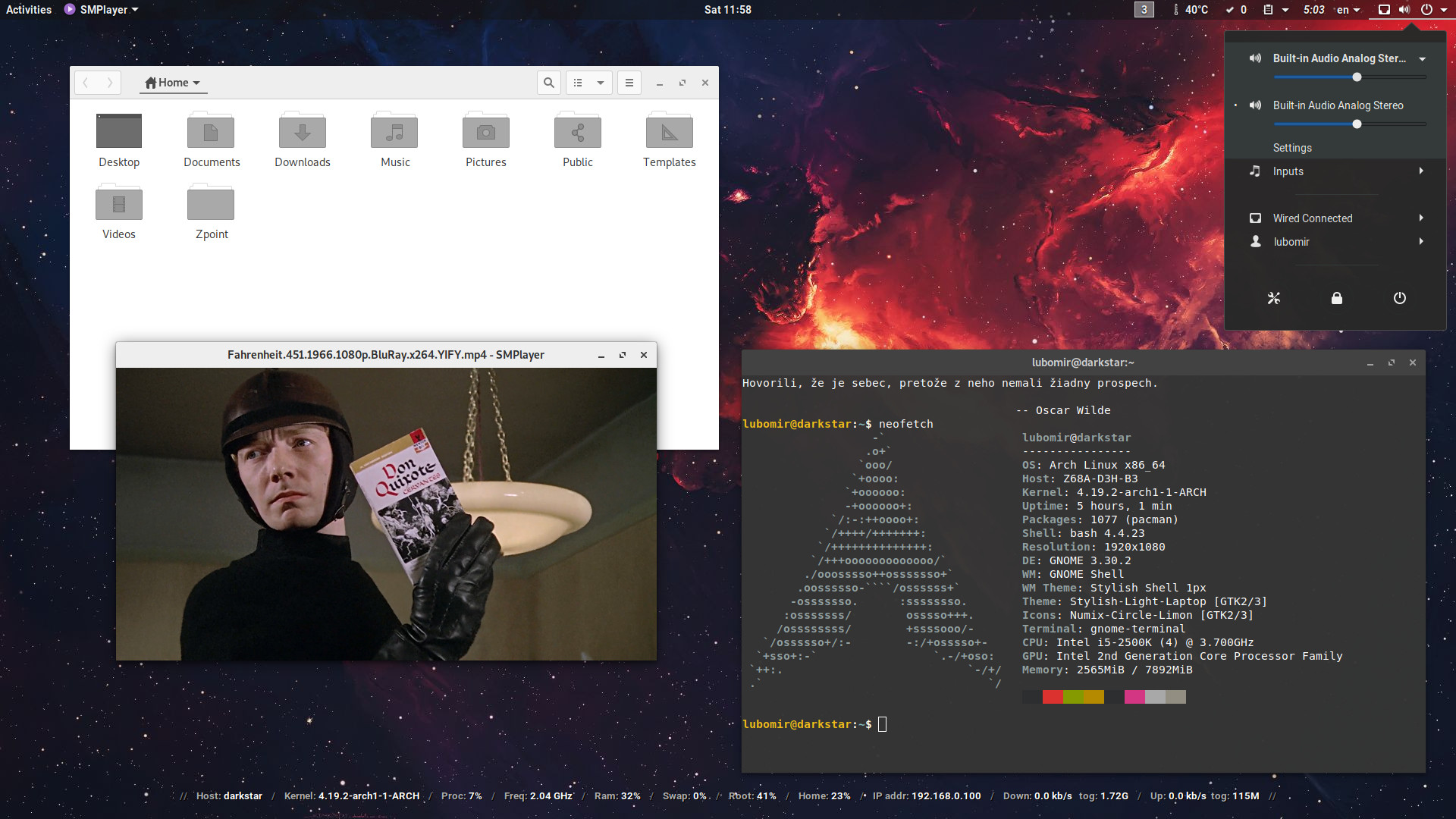
Task: Click the terminal title lubomir@darkstar:~
Action: pos(1083,362)
